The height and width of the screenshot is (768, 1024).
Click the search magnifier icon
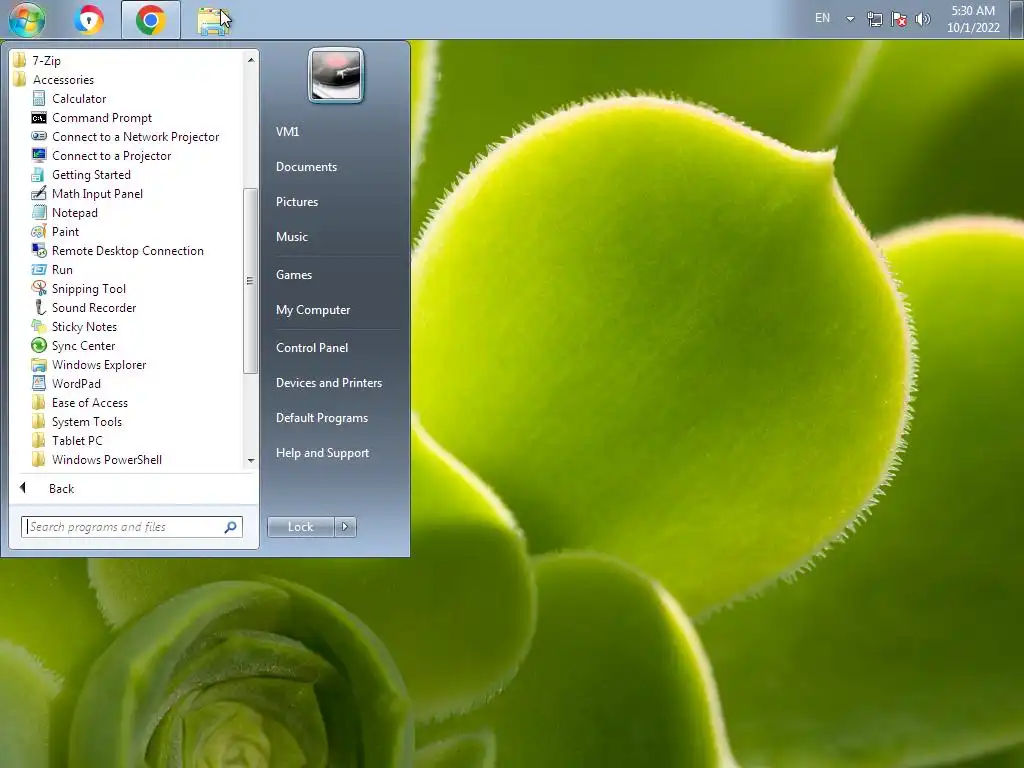(x=231, y=526)
